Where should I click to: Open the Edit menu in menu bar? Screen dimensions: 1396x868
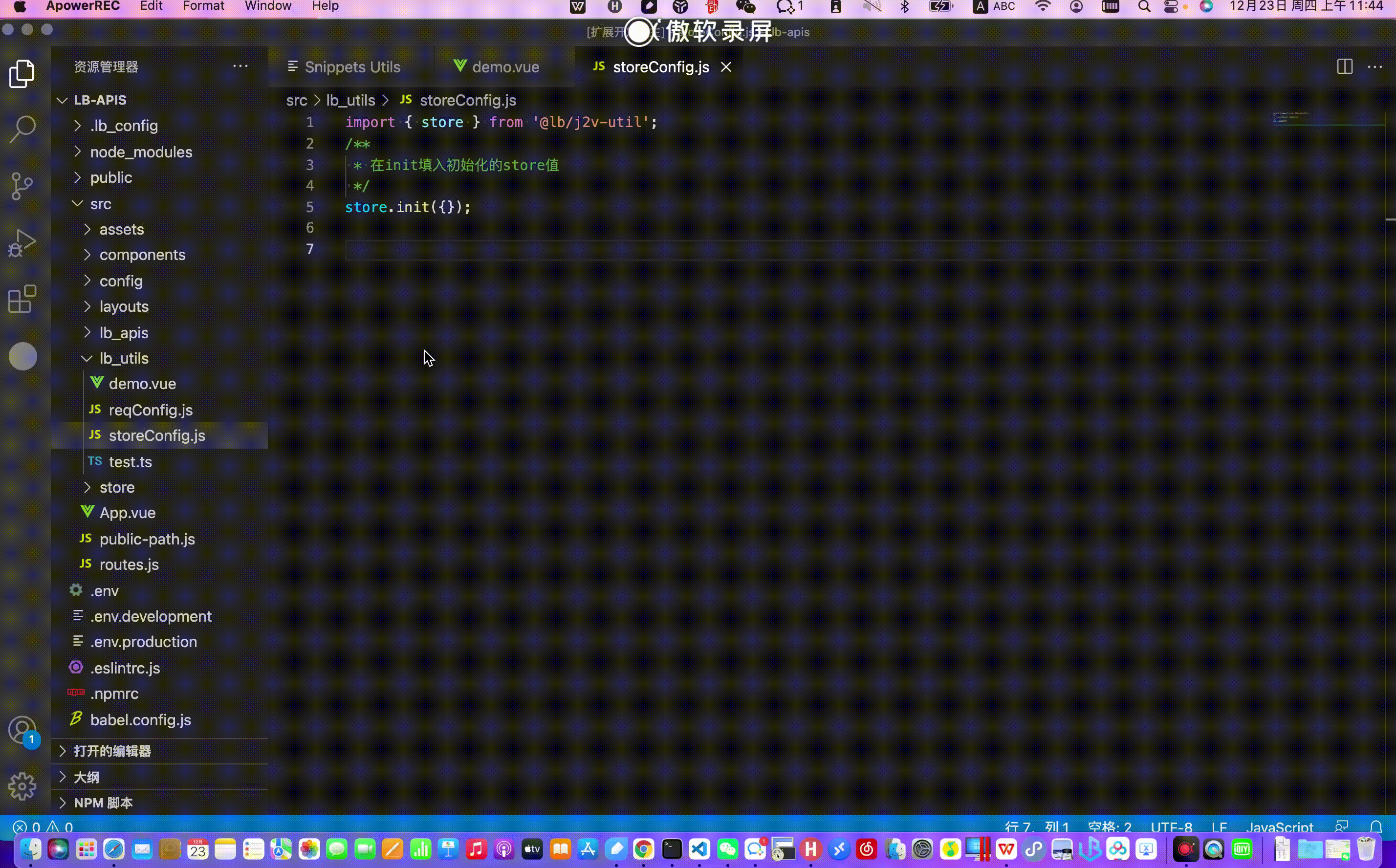pos(151,6)
